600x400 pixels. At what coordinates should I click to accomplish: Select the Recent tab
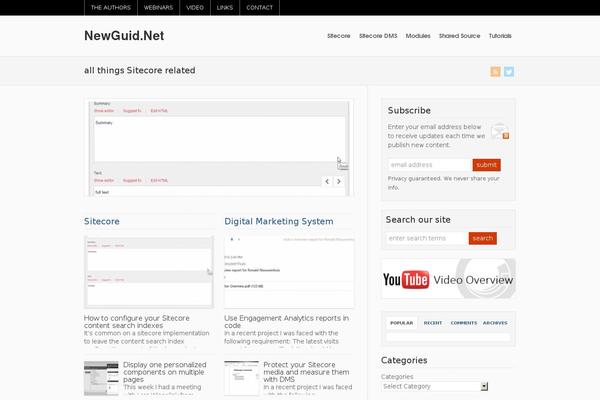coord(433,323)
